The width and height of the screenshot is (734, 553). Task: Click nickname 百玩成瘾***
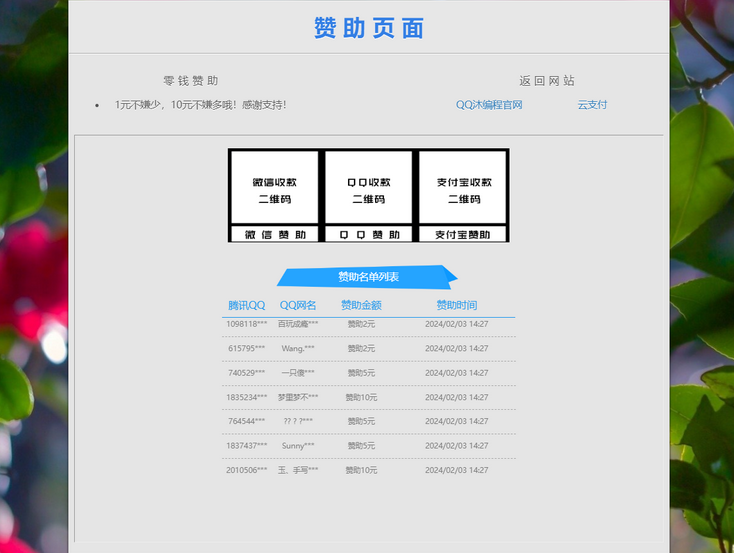click(298, 324)
